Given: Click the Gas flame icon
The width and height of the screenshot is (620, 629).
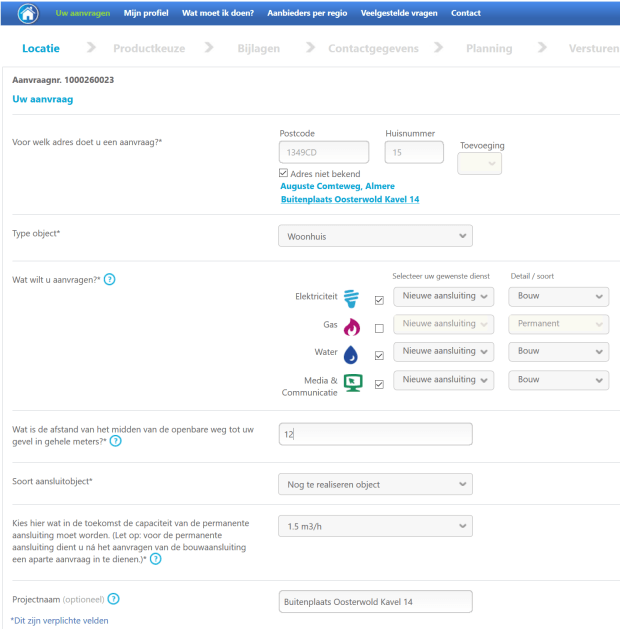Looking at the screenshot, I should pos(351,327).
